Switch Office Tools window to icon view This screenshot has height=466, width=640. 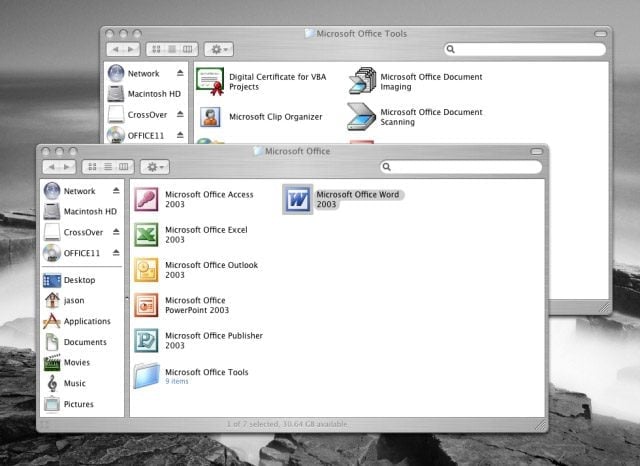156,49
